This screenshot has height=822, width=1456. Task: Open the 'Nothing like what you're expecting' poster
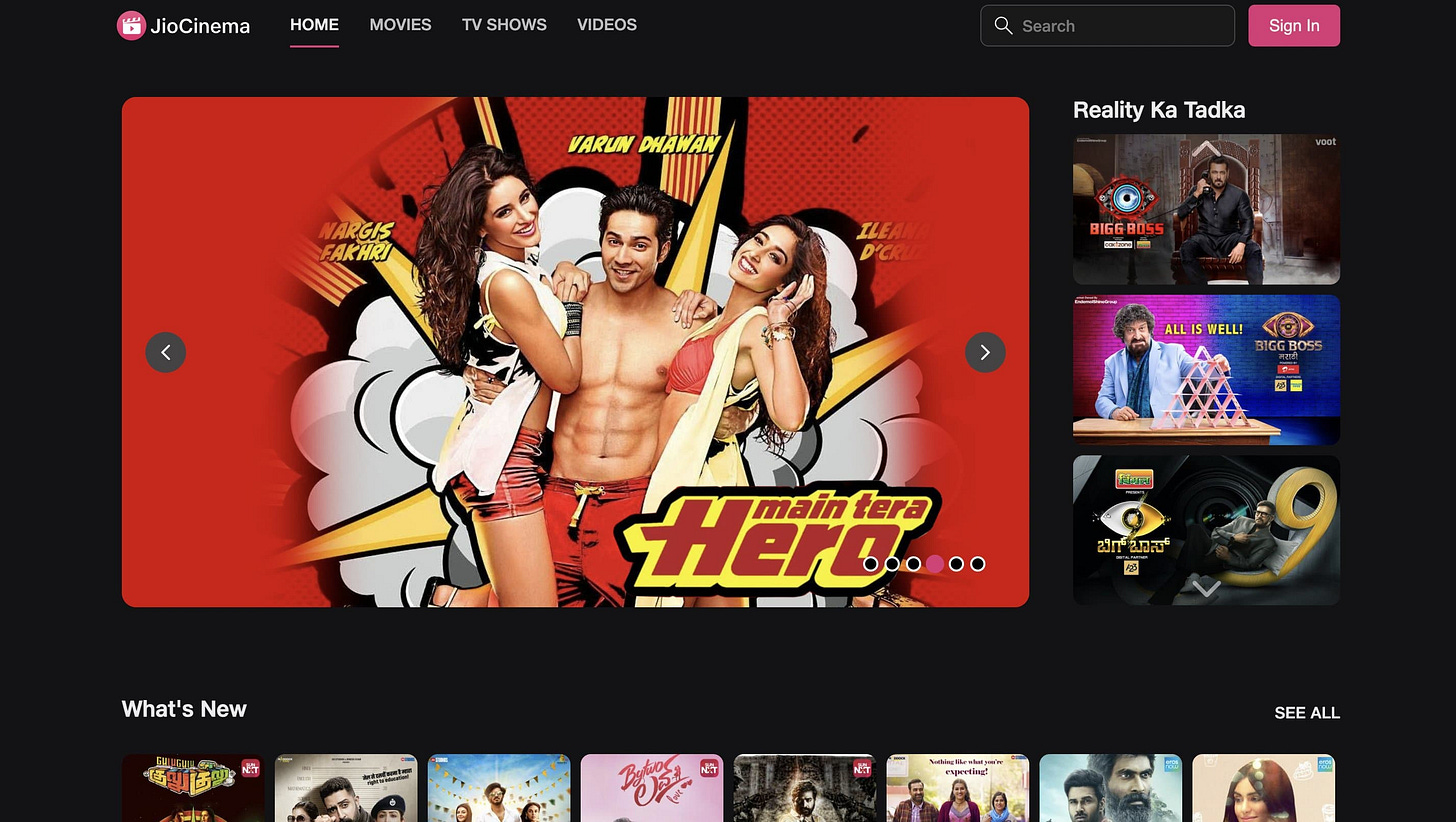point(958,788)
